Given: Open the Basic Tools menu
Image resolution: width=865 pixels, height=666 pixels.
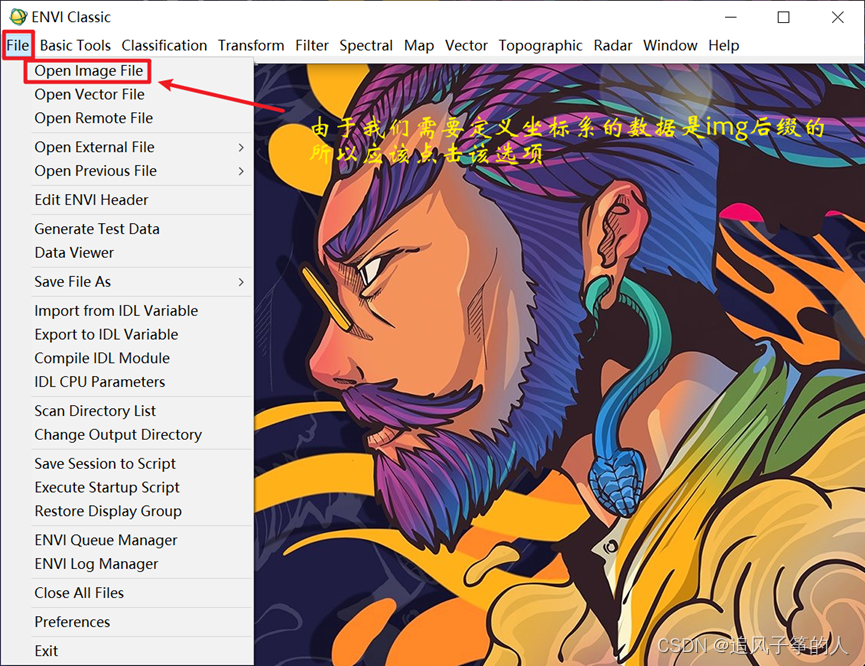Looking at the screenshot, I should click(75, 45).
